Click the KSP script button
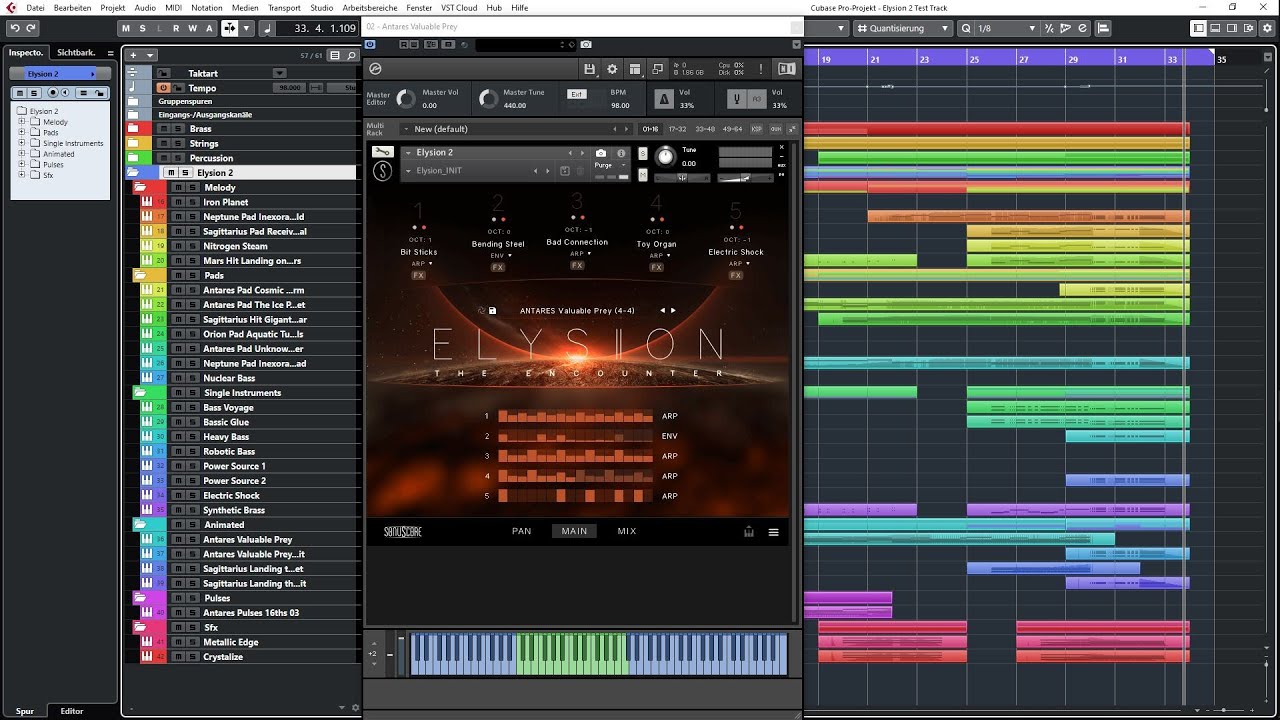Screen dimensions: 1280x720 756,129
